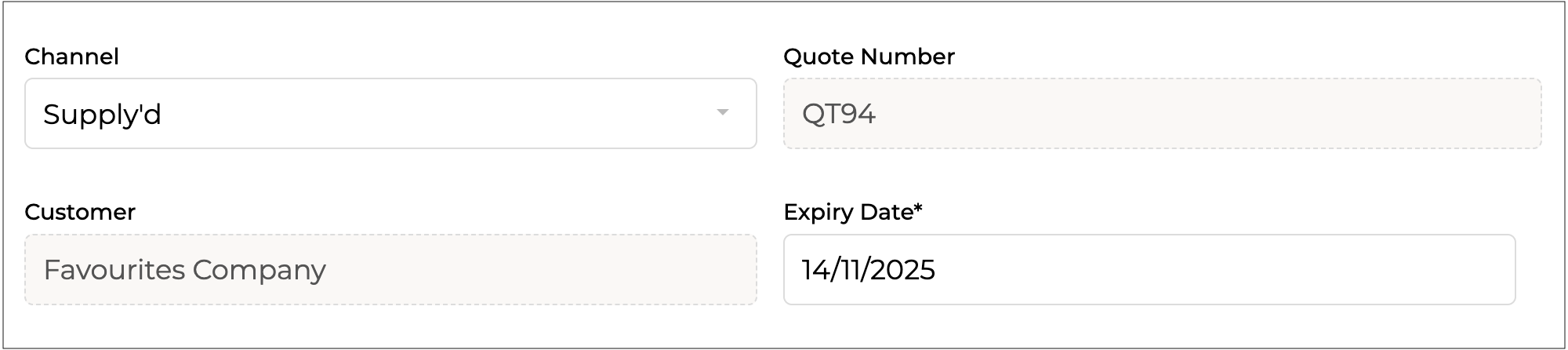Image resolution: width=1568 pixels, height=350 pixels.
Task: Click the required asterisk beside Expiry Date
Action: pyautogui.click(x=918, y=210)
